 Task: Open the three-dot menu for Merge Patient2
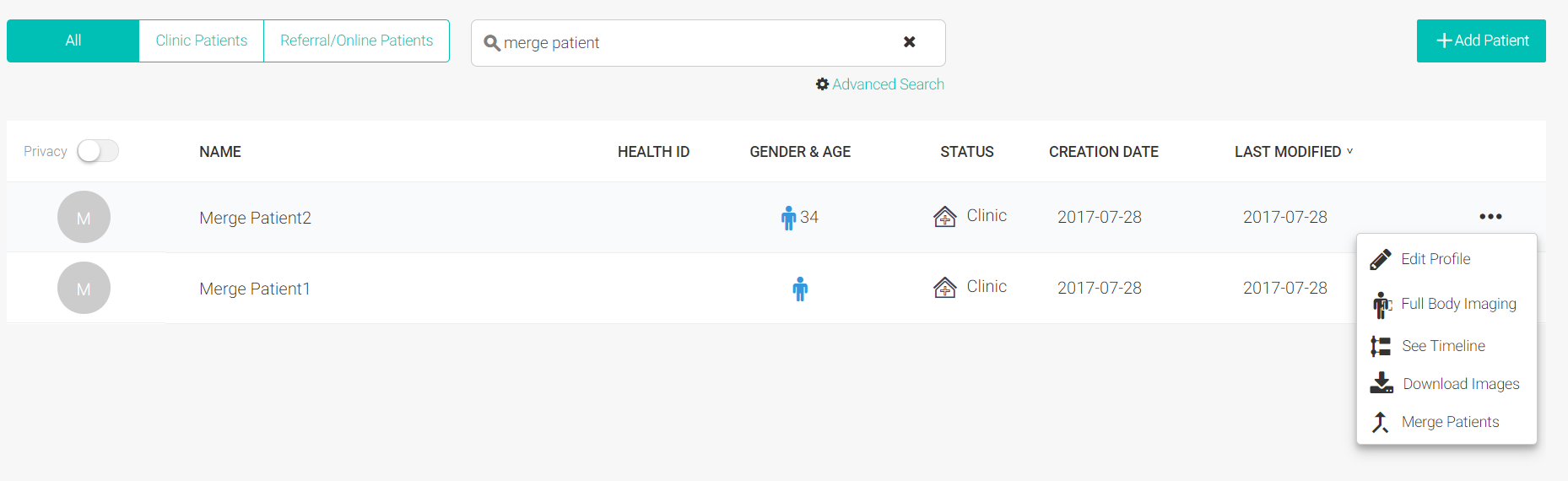[x=1490, y=217]
